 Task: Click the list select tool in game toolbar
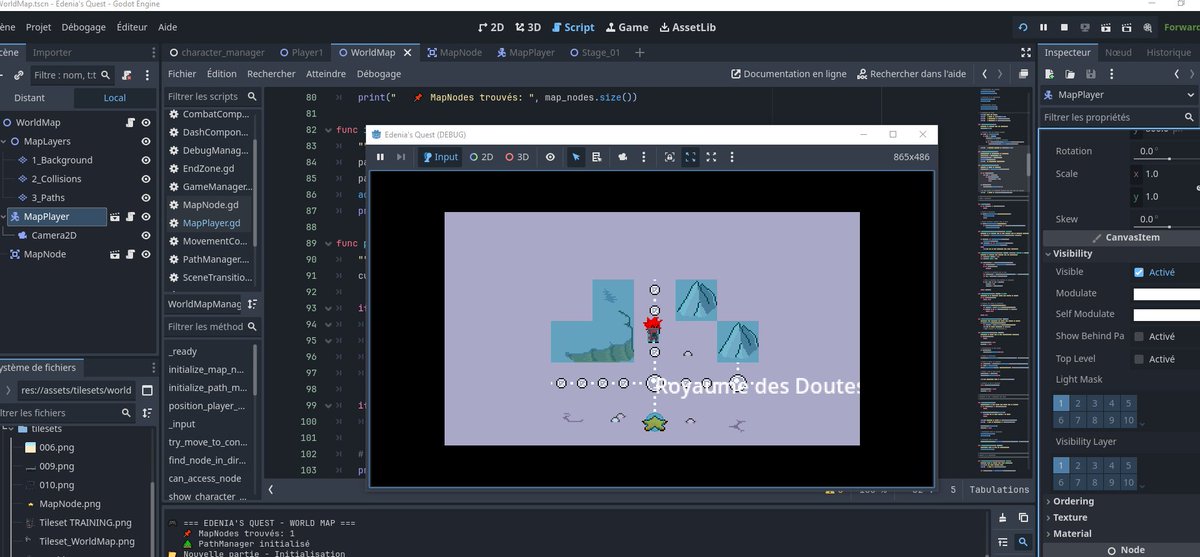[596, 157]
